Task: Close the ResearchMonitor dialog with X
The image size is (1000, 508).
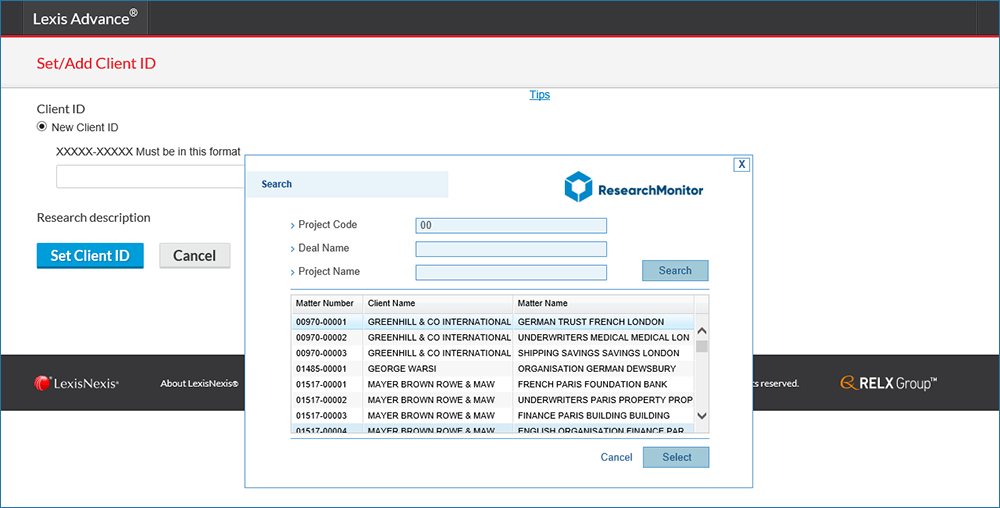Action: (x=742, y=164)
